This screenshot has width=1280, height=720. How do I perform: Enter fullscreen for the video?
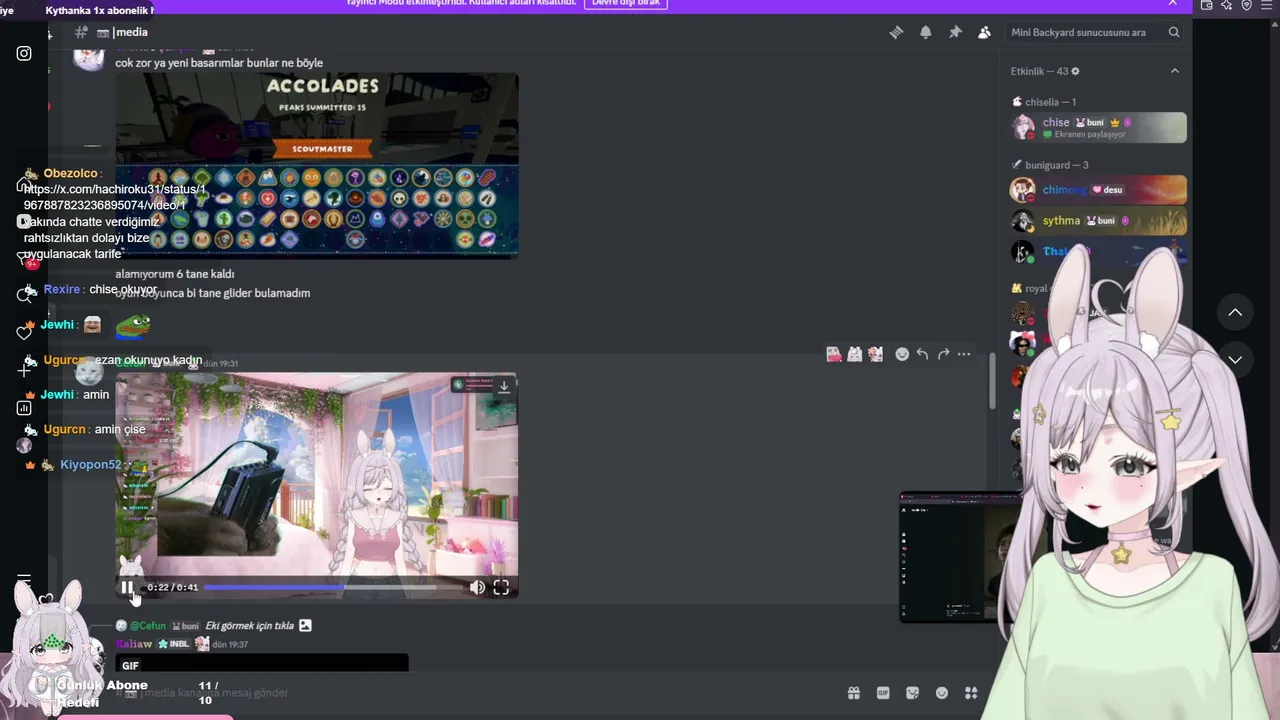pyautogui.click(x=501, y=588)
